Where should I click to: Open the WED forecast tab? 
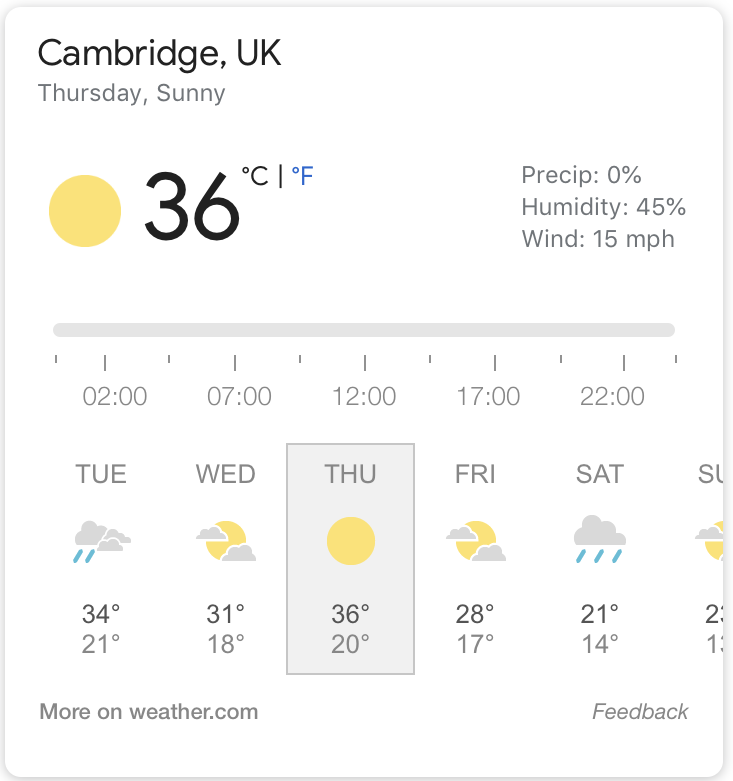click(x=226, y=558)
